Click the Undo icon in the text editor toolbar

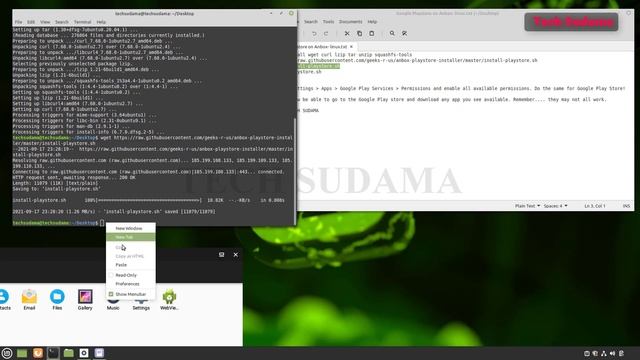click(314, 33)
